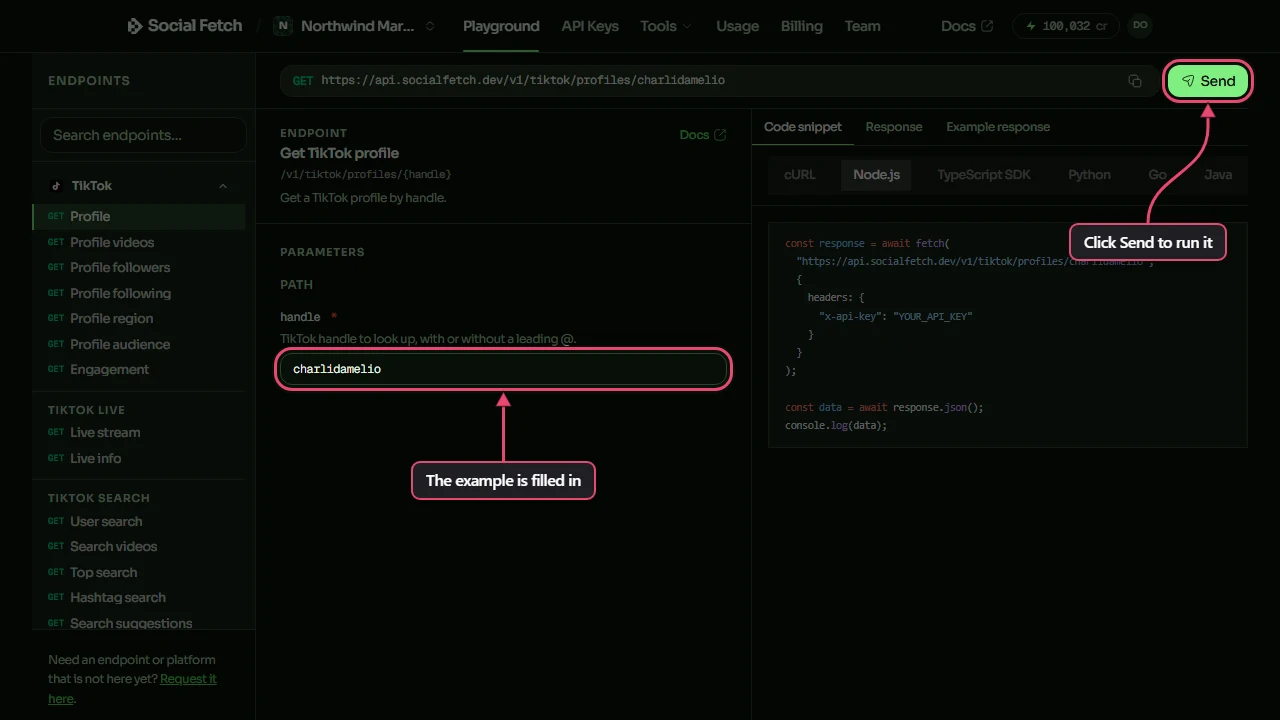The height and width of the screenshot is (720, 1280).
Task: Open the credits balance 100,032 cr
Action: pyautogui.click(x=1065, y=26)
